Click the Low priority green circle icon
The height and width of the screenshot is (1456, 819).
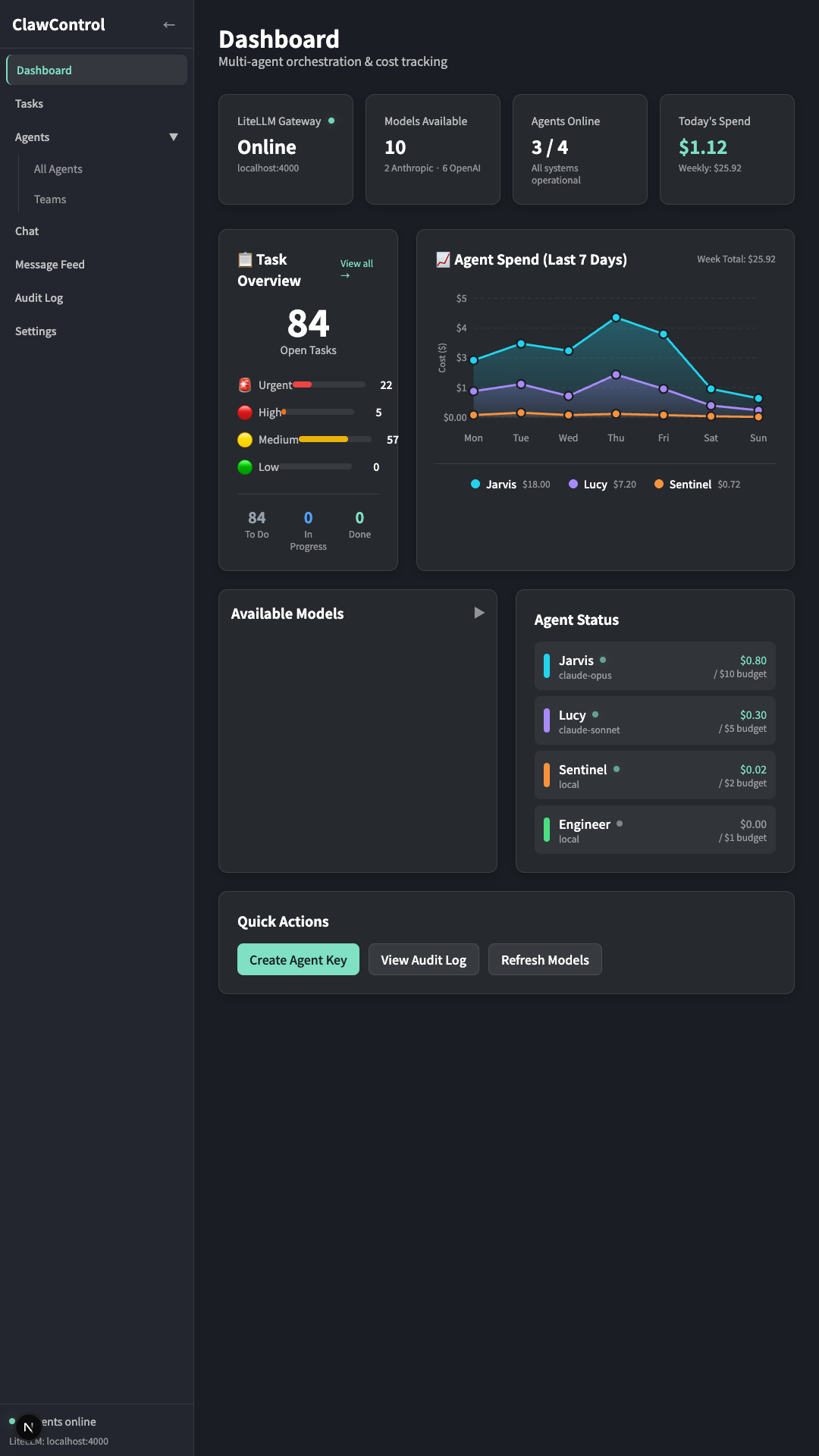click(x=245, y=467)
